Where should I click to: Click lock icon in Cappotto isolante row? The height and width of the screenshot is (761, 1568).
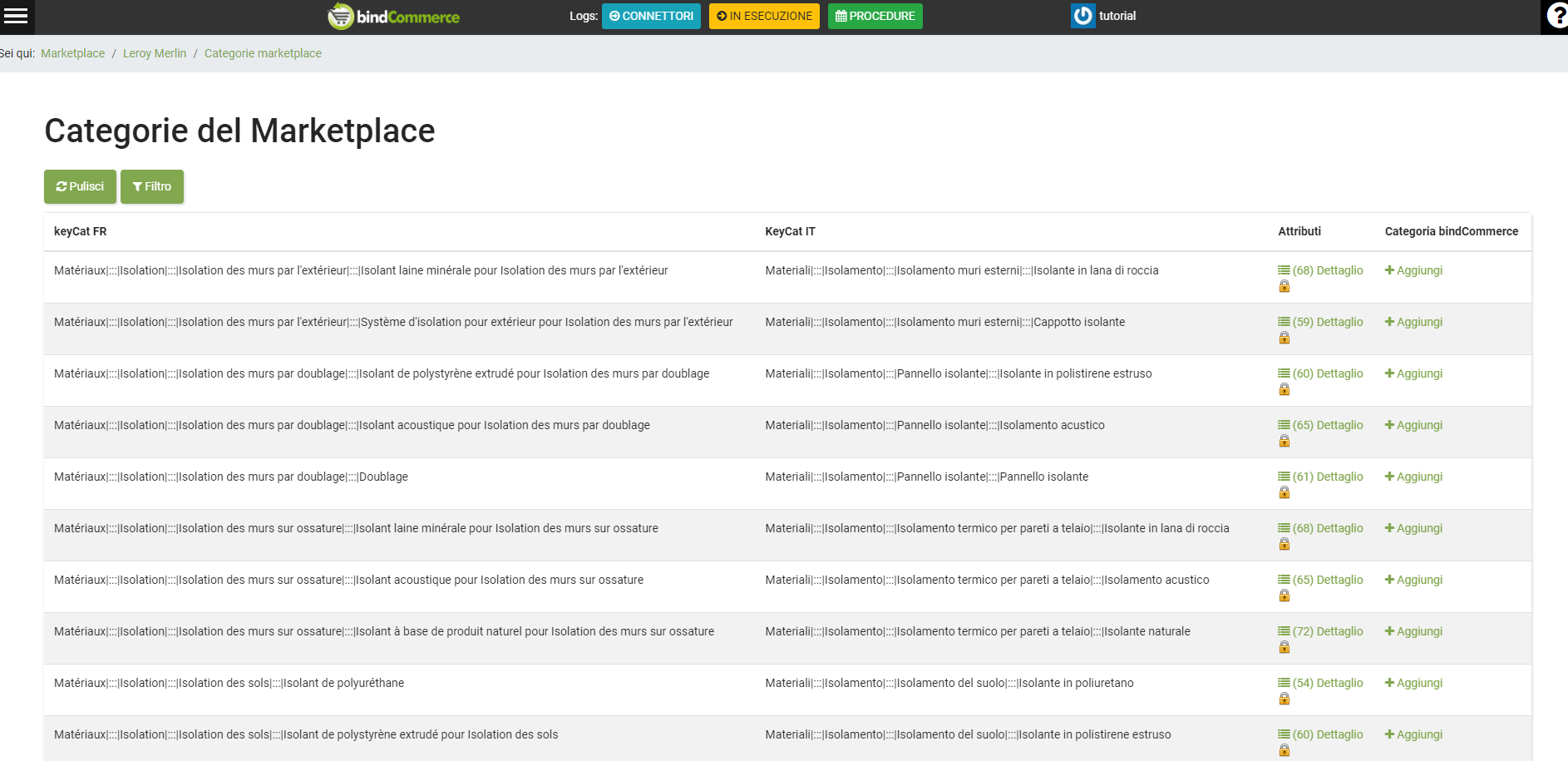pyautogui.click(x=1284, y=338)
